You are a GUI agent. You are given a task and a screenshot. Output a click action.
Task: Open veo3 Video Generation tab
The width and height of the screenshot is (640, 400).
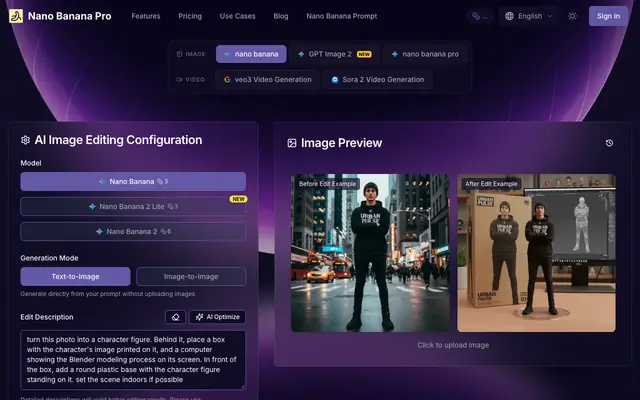268,80
